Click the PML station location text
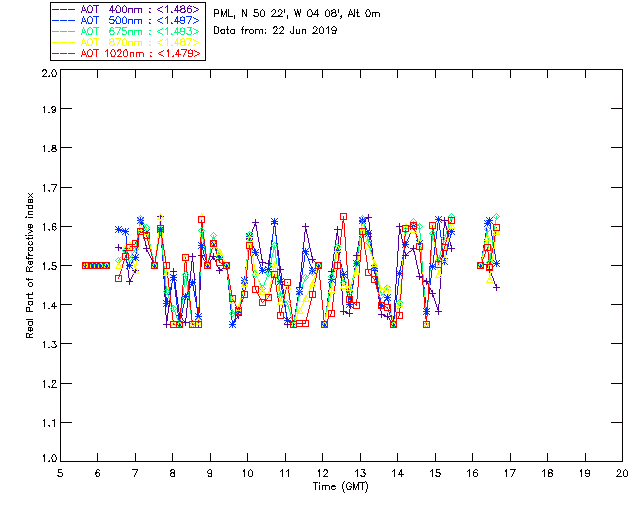The width and height of the screenshot is (640, 512). (x=297, y=14)
